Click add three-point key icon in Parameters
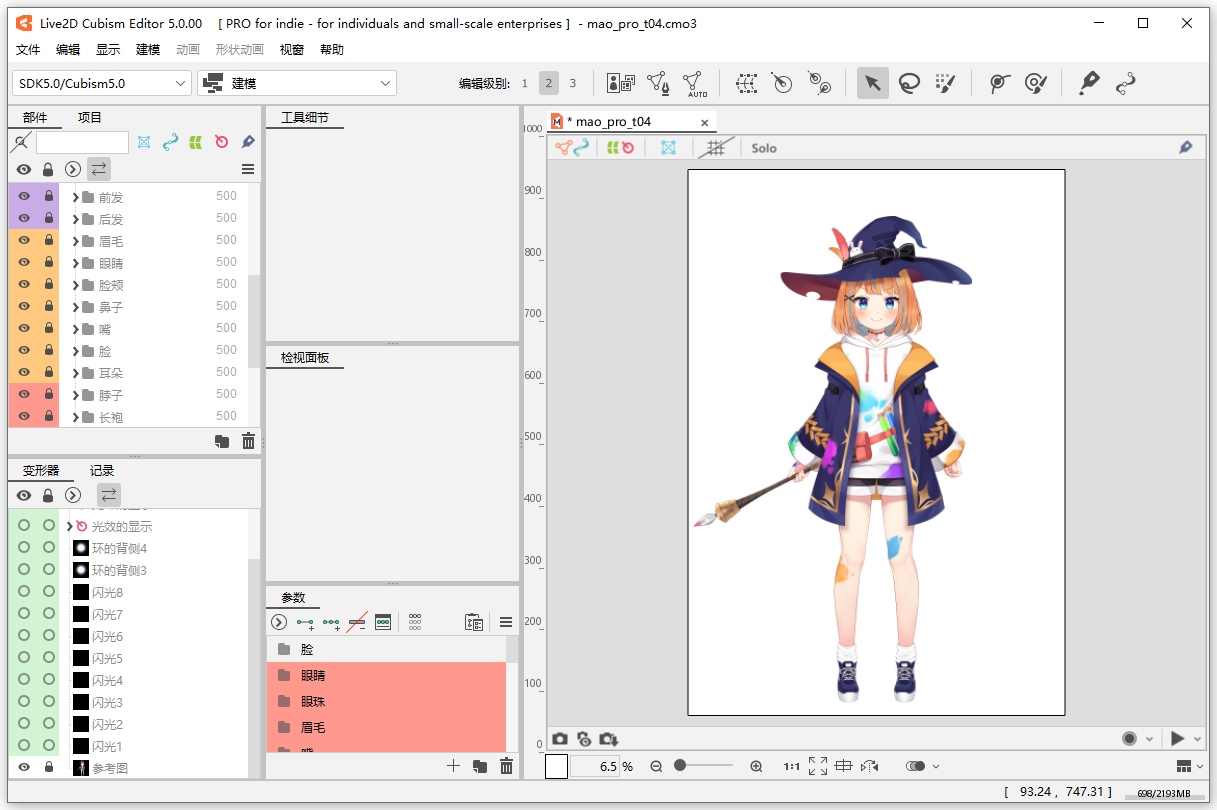The image size is (1217, 810). pos(331,622)
